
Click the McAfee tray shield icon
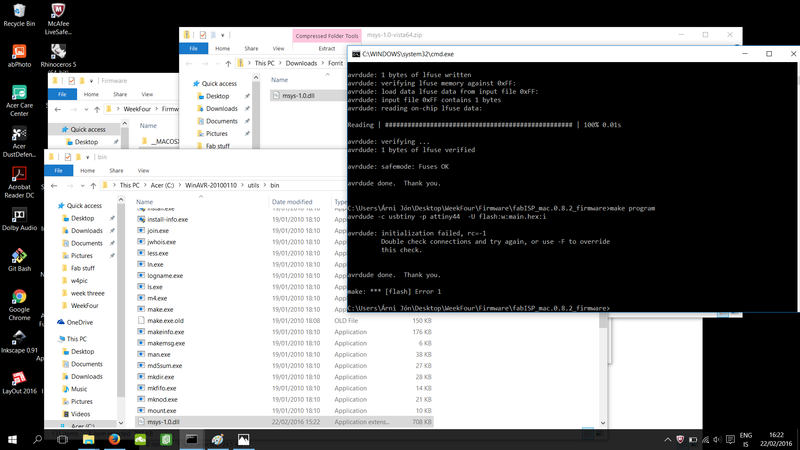pos(680,439)
